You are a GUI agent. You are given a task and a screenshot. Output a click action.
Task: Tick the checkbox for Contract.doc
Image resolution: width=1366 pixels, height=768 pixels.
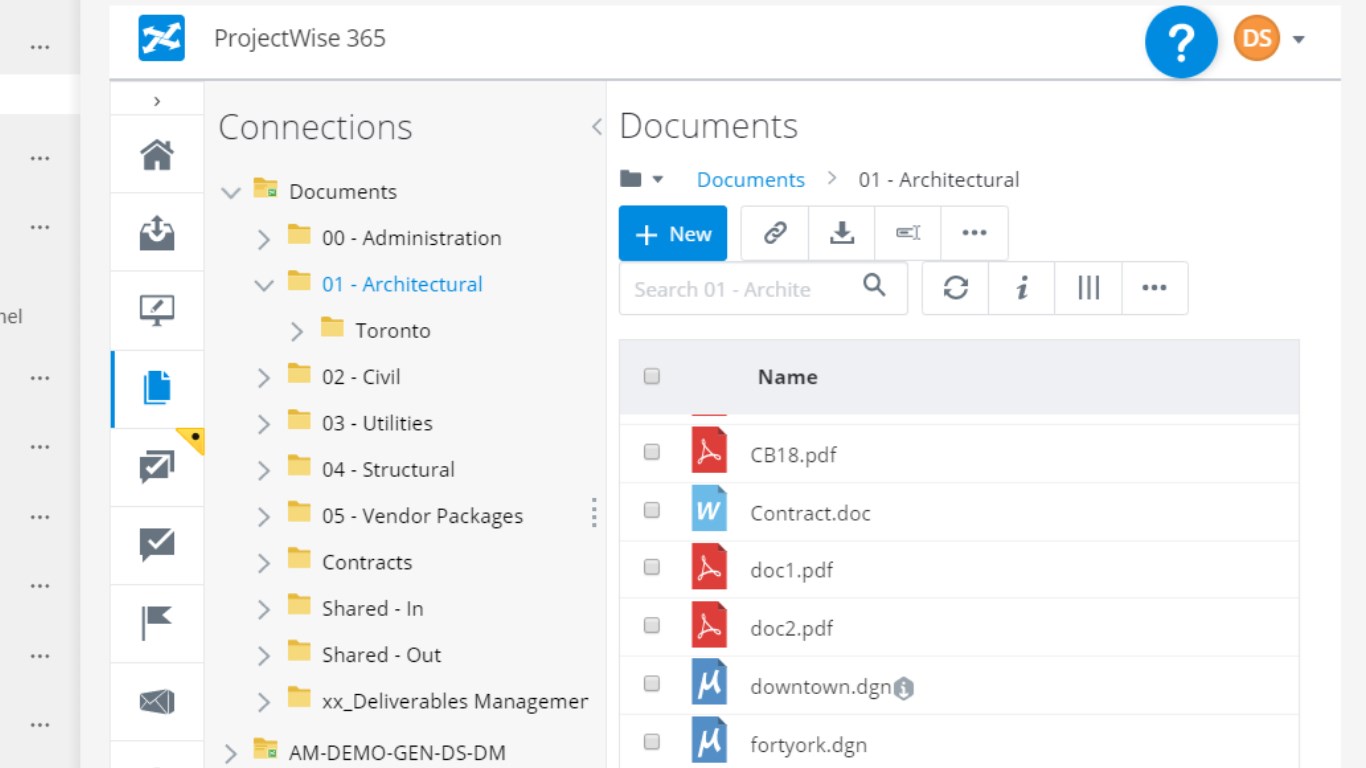click(x=652, y=510)
